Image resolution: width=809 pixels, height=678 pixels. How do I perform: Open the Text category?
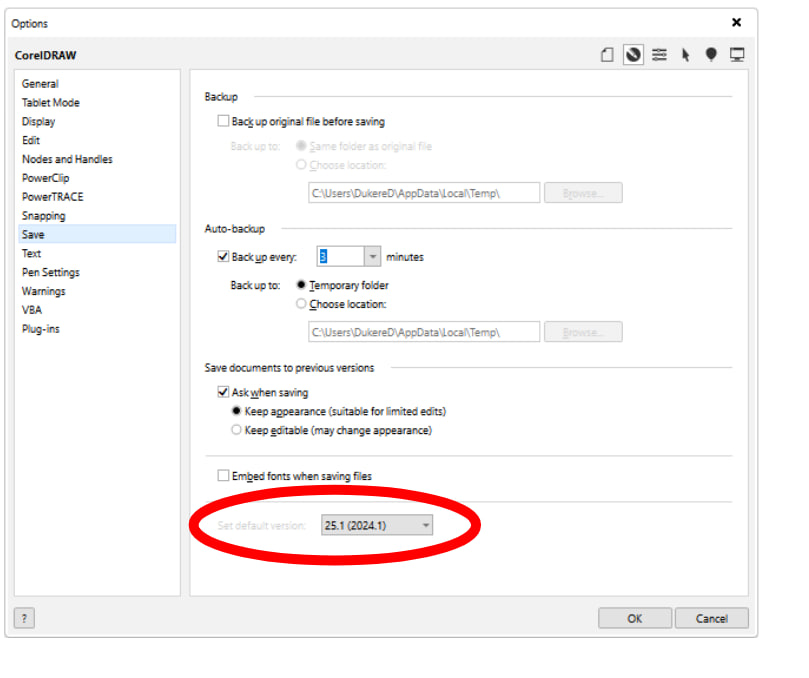click(31, 253)
